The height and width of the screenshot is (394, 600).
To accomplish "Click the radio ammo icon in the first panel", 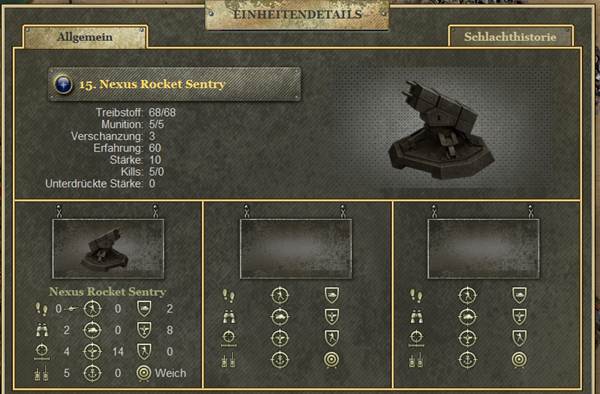I will tap(41, 373).
